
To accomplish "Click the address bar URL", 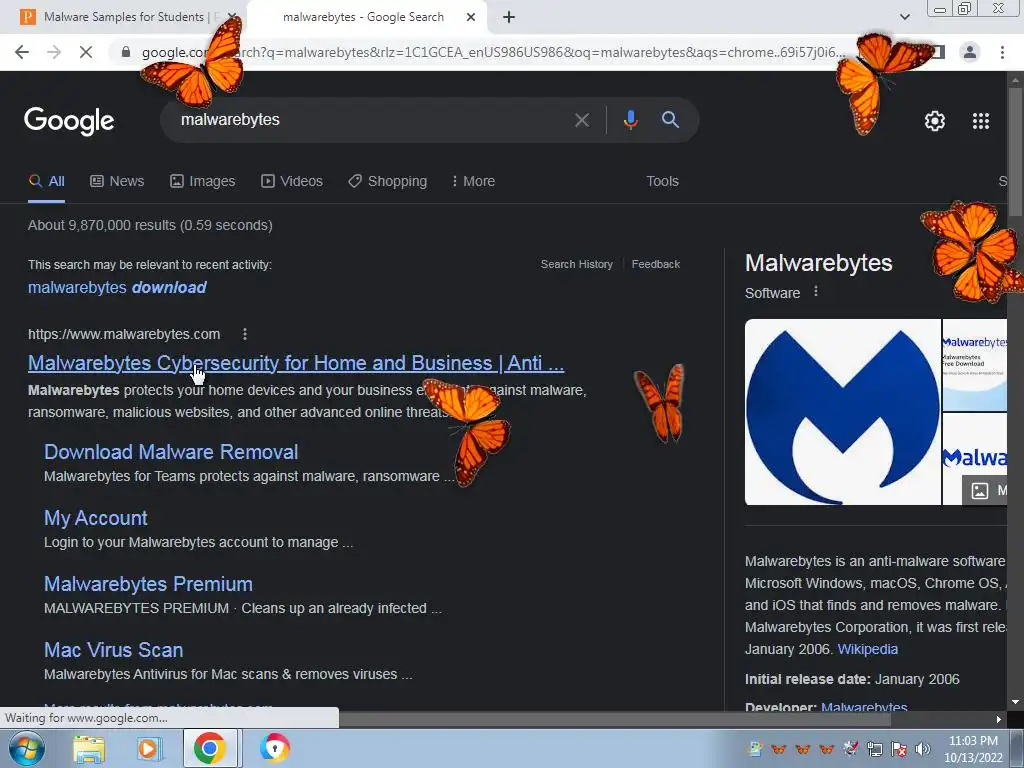I will [493, 52].
